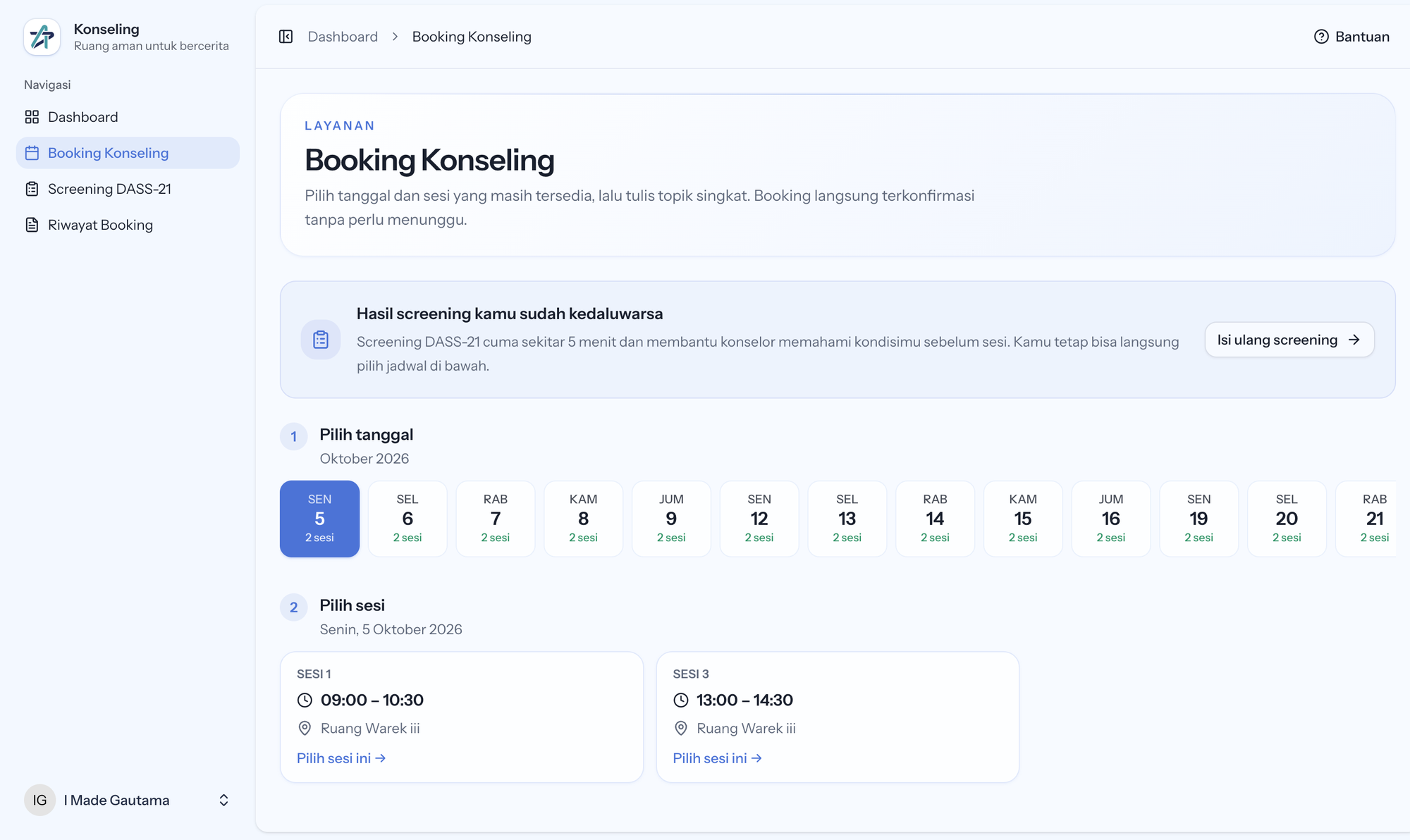The image size is (1410, 840).
Task: Collapse sidebar using panel toggle icon
Action: coord(286,37)
